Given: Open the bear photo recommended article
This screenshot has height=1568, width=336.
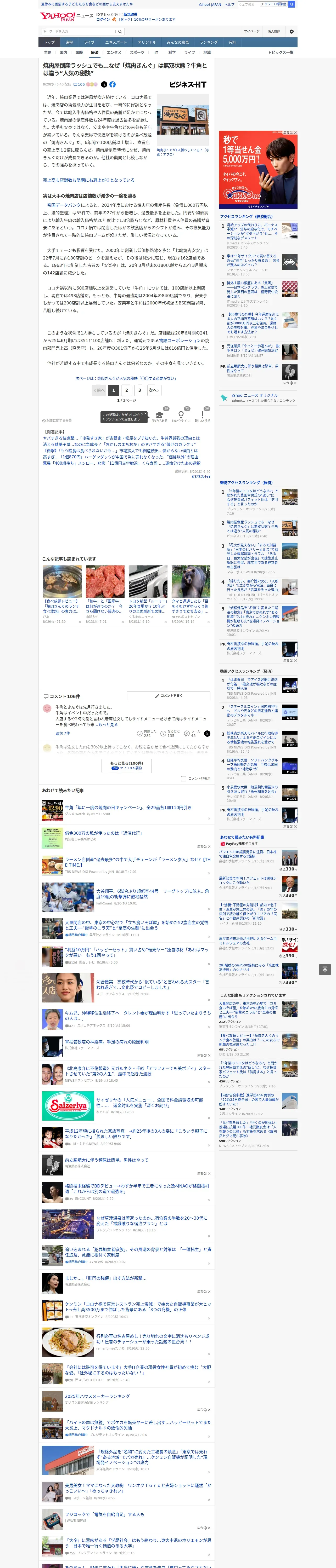Looking at the screenshot, I should [191, 581].
